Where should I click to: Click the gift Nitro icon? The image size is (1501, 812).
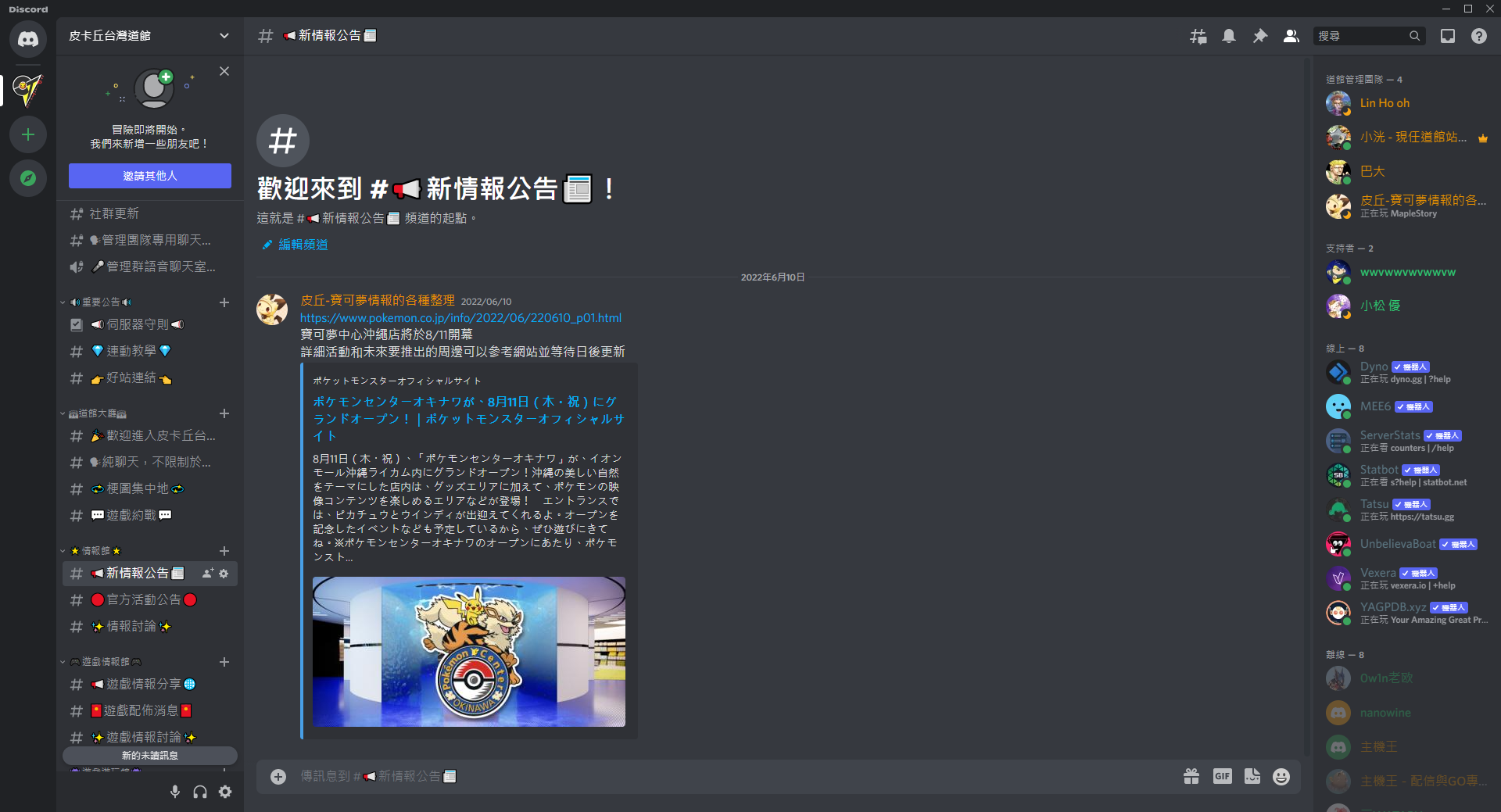coord(1191,776)
